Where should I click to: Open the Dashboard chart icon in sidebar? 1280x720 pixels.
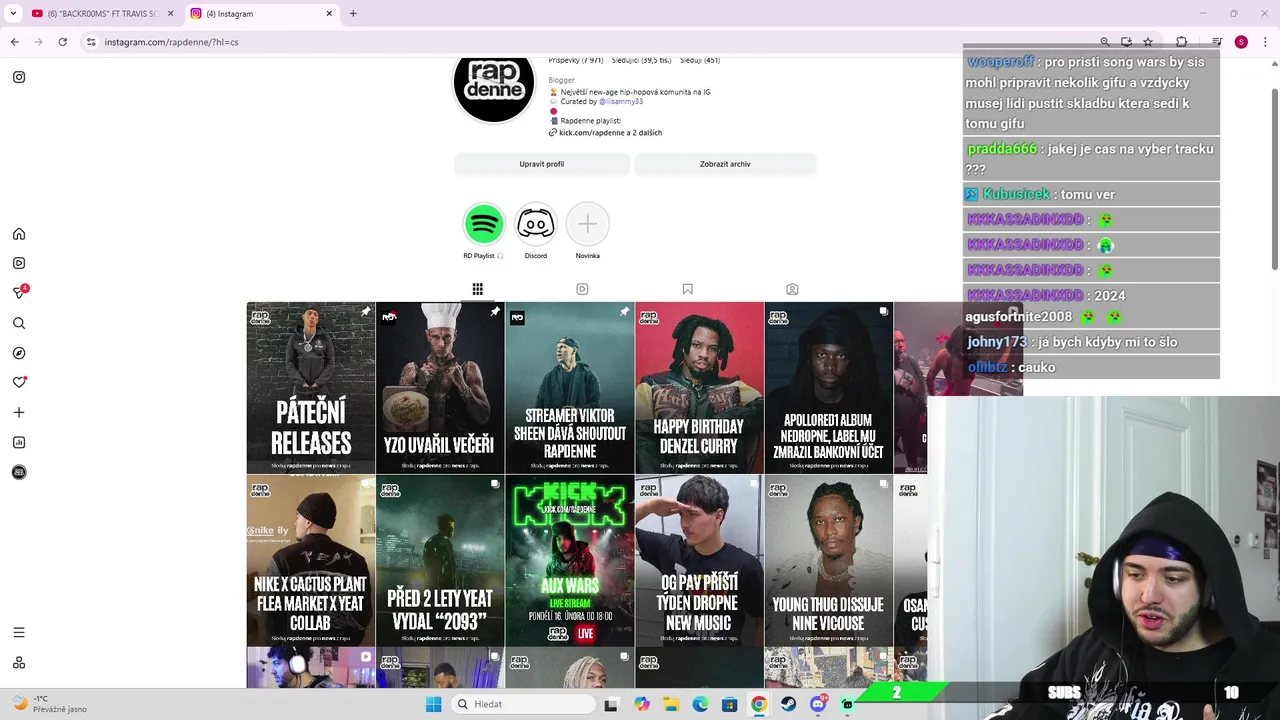pyautogui.click(x=19, y=442)
